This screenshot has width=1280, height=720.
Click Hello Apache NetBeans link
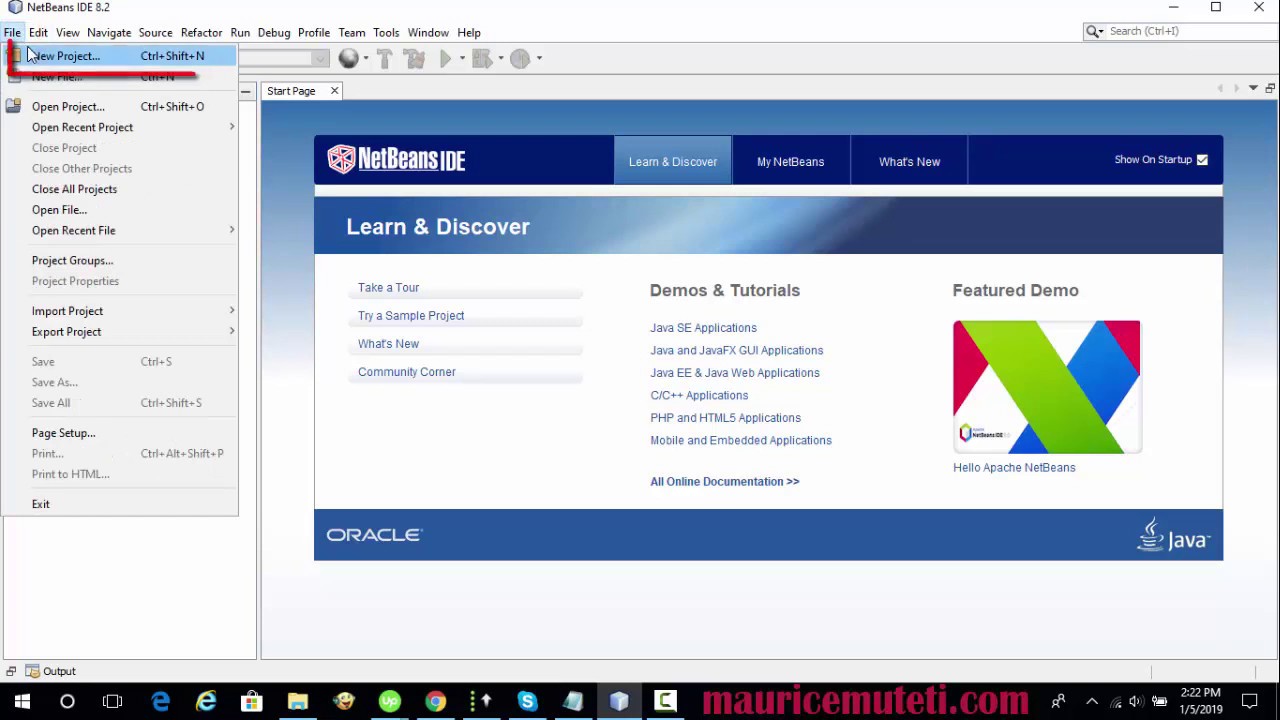pos(1014,468)
